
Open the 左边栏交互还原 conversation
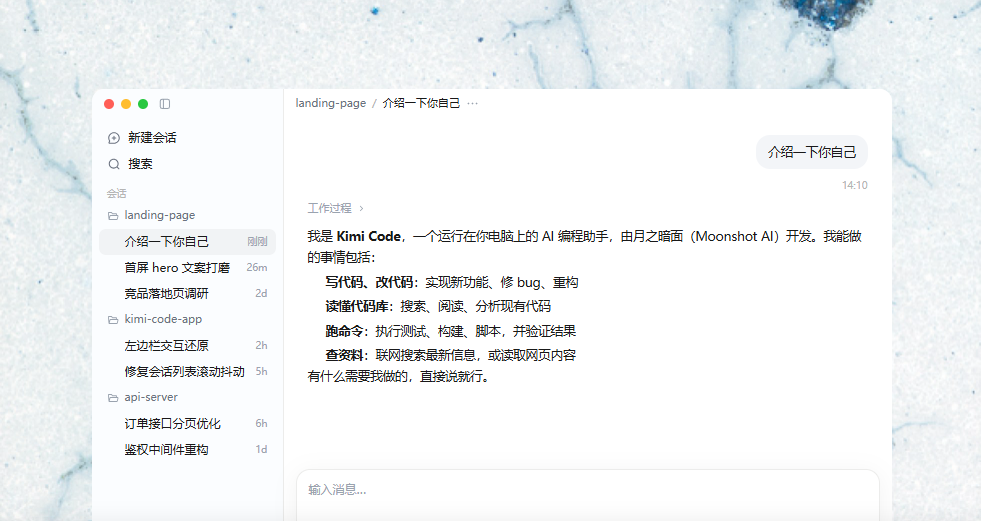[x=187, y=345]
